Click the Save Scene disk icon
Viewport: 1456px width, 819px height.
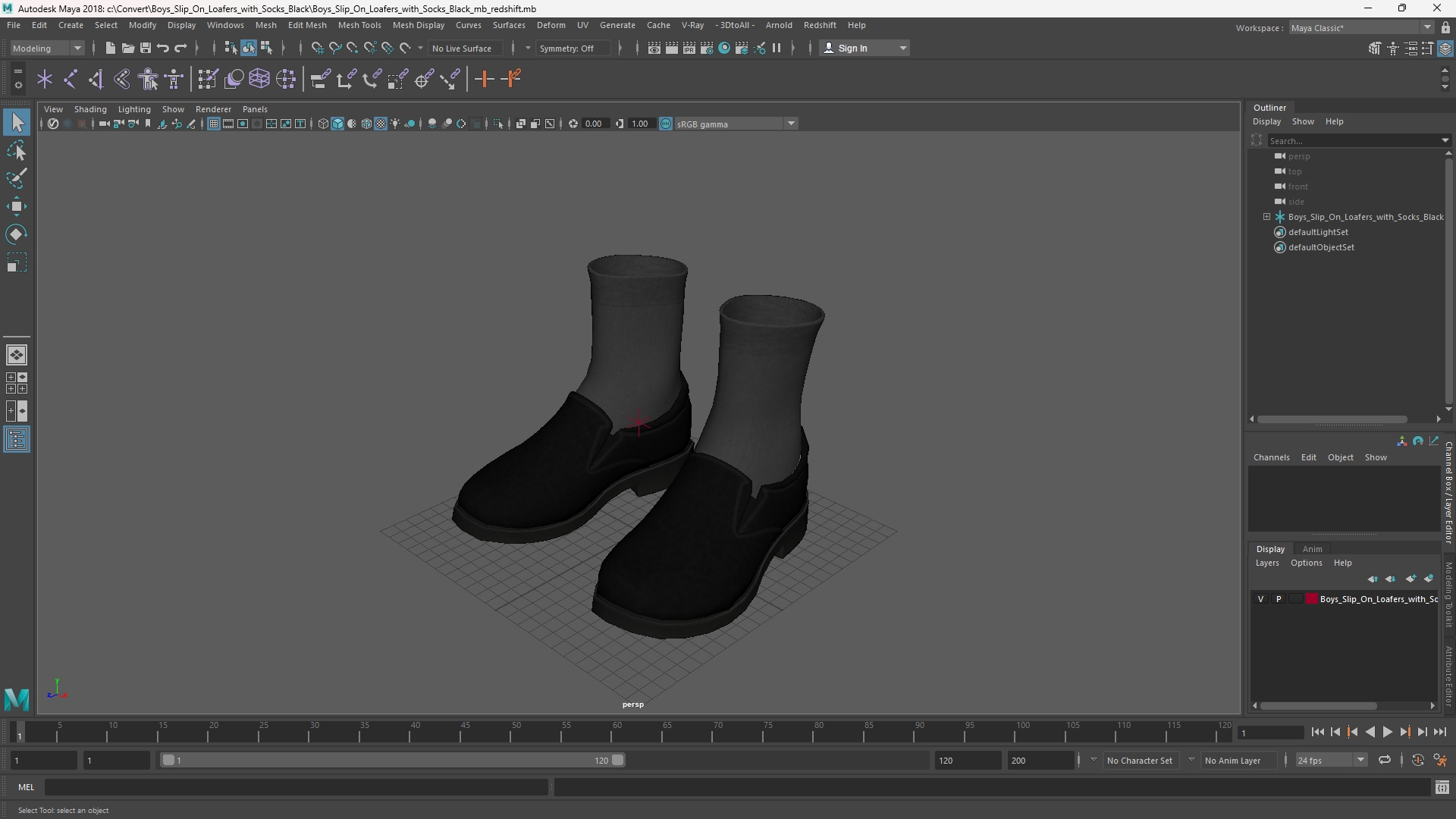(x=145, y=48)
